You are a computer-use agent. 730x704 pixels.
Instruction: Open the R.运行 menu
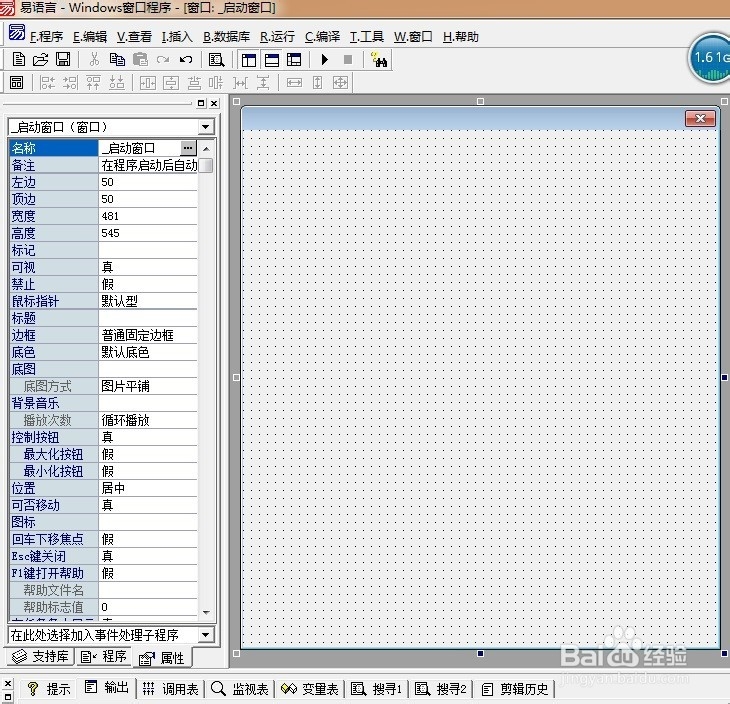pos(277,37)
